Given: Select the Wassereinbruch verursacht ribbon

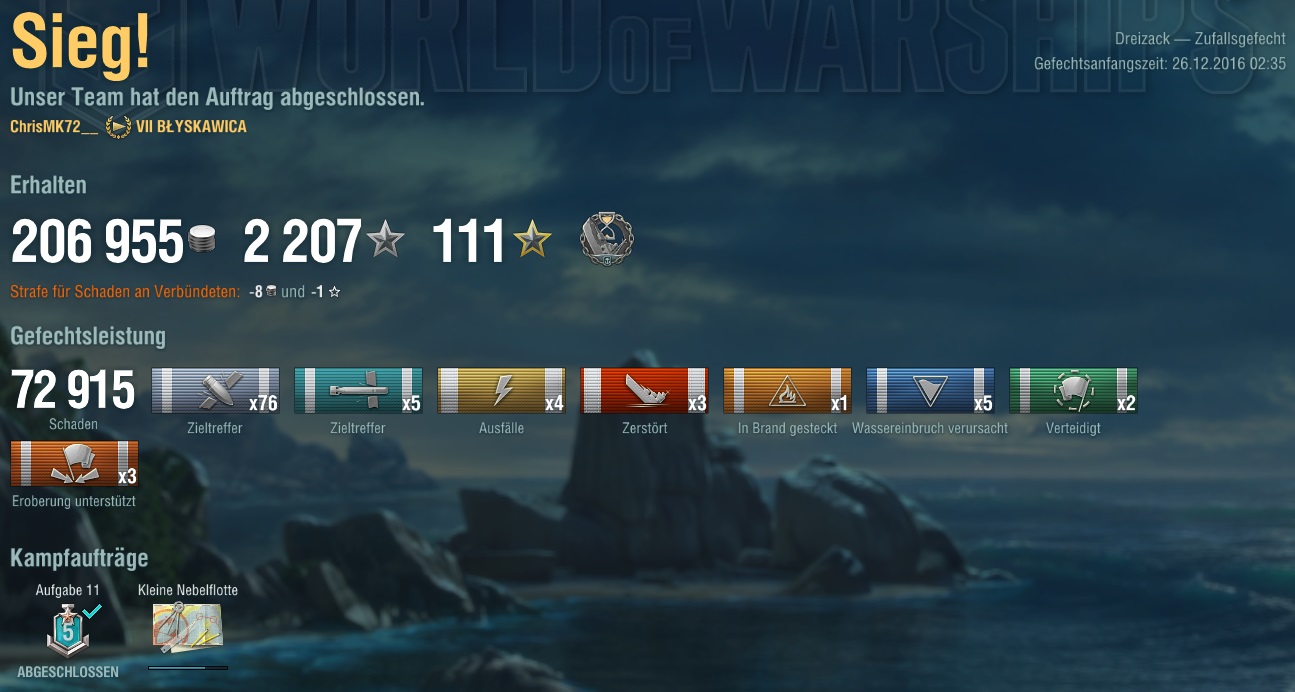Looking at the screenshot, I should (x=930, y=391).
